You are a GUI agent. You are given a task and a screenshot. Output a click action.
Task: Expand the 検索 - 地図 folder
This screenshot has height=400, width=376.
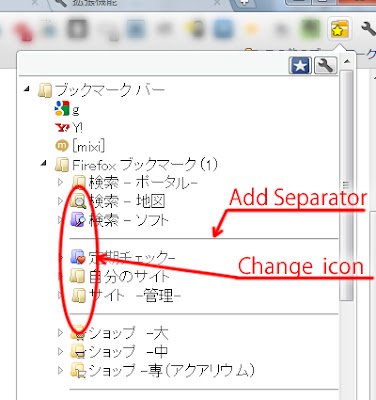click(x=60, y=201)
